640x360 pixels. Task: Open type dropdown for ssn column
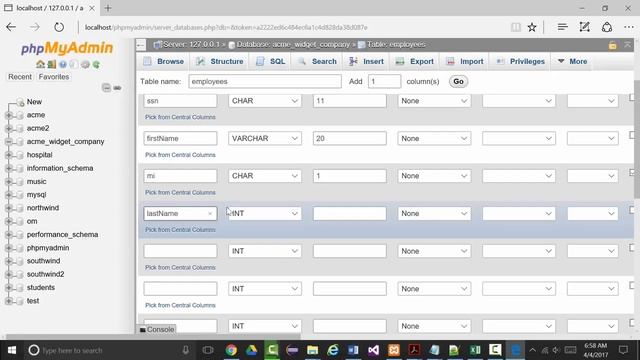click(x=264, y=101)
